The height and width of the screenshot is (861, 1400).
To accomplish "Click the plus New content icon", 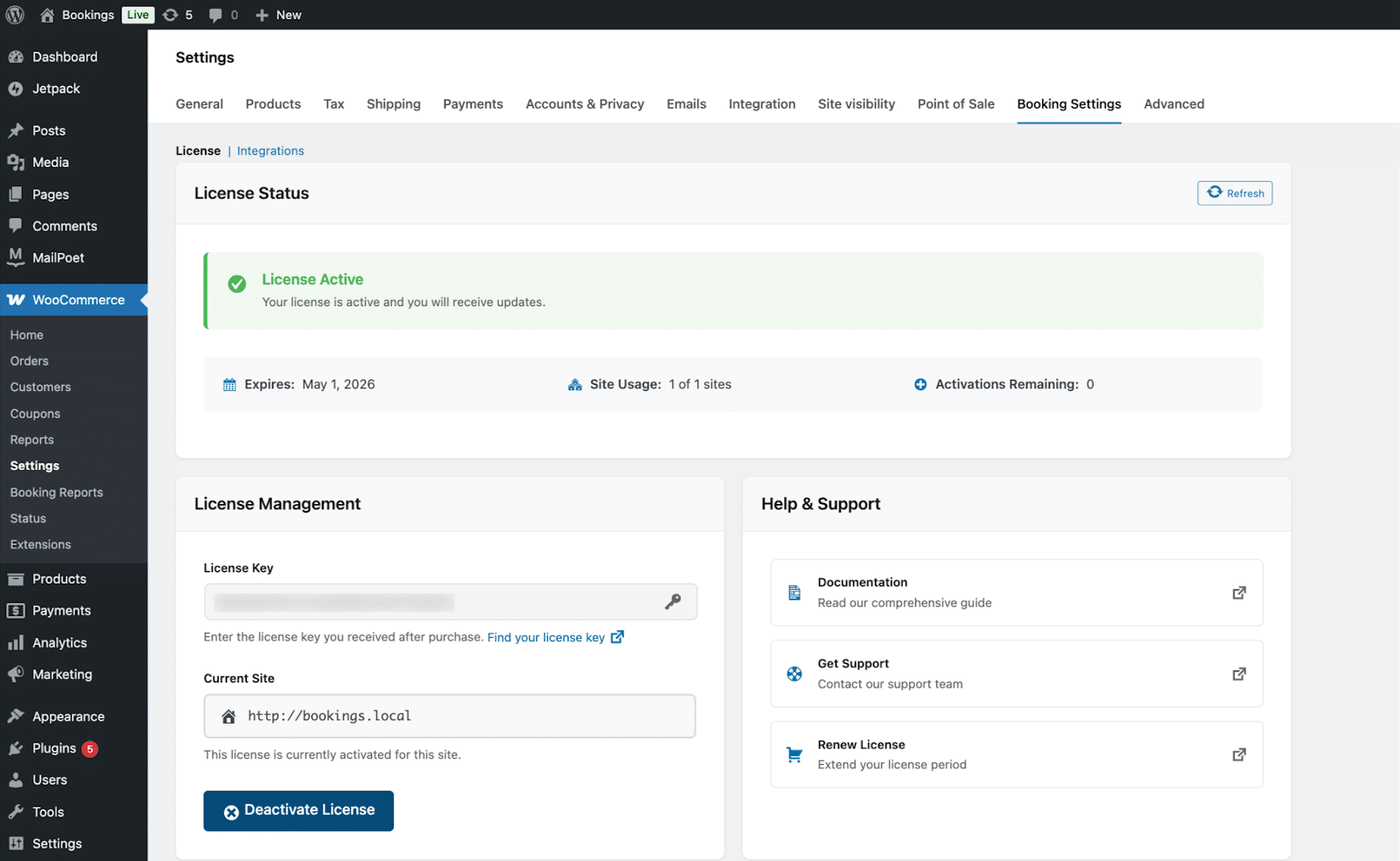I will click(262, 15).
